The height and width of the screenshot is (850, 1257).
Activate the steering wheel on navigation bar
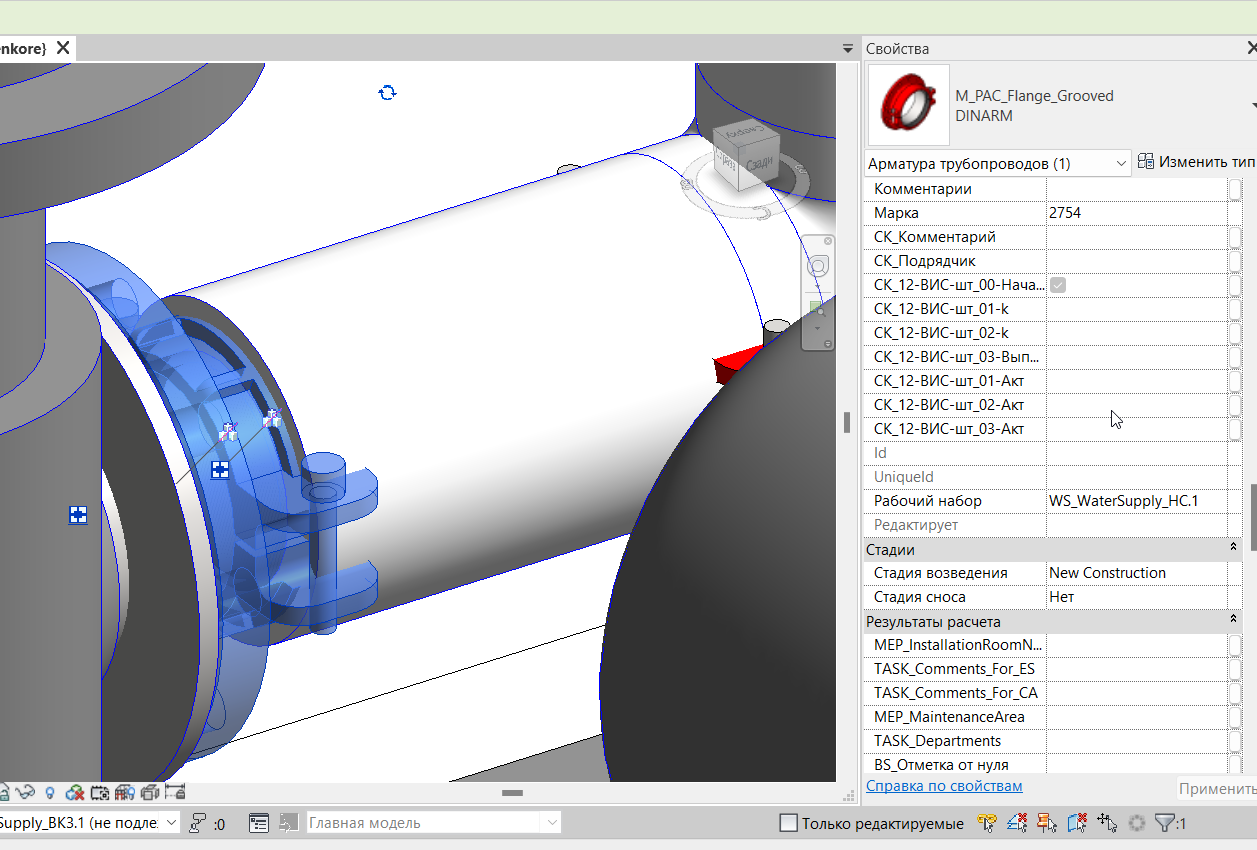[x=818, y=266]
